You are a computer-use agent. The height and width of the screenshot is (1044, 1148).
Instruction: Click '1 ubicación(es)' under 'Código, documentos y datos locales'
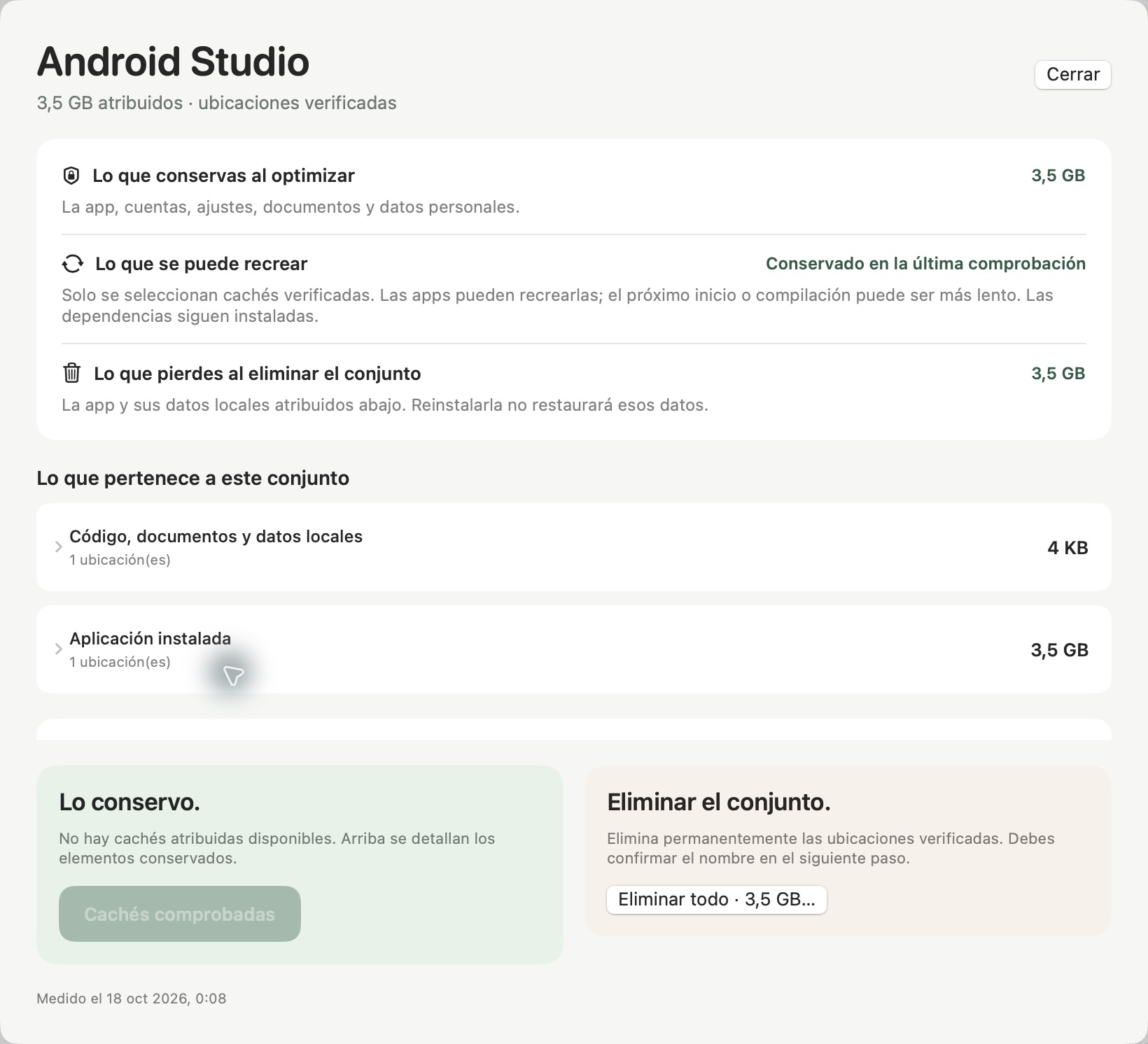[x=120, y=560]
